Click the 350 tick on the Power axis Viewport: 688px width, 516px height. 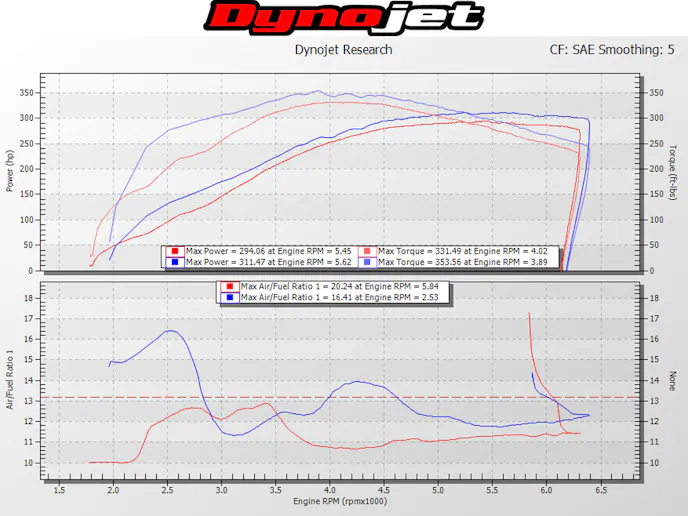(28, 93)
